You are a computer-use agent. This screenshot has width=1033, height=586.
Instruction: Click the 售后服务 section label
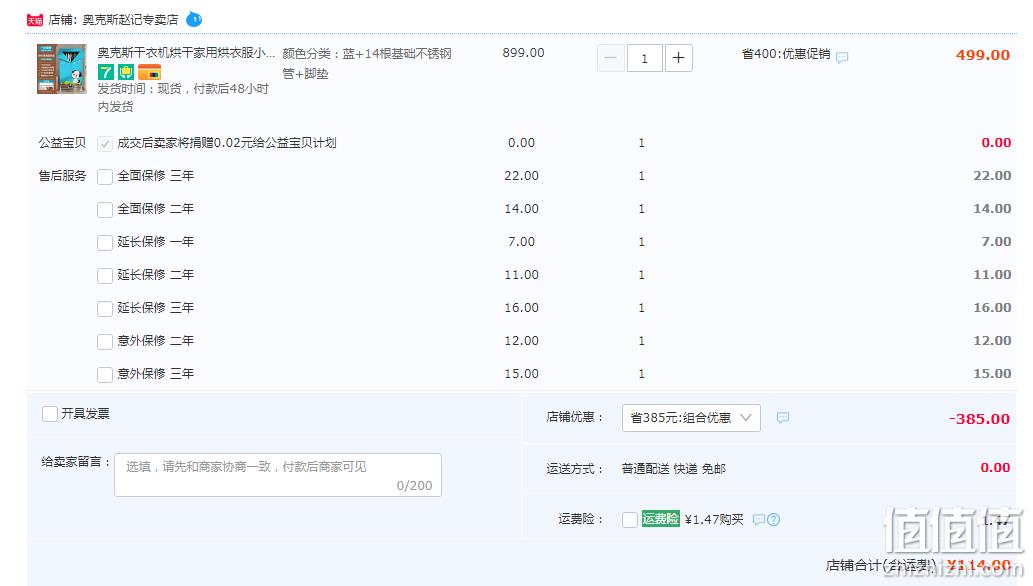tap(63, 176)
